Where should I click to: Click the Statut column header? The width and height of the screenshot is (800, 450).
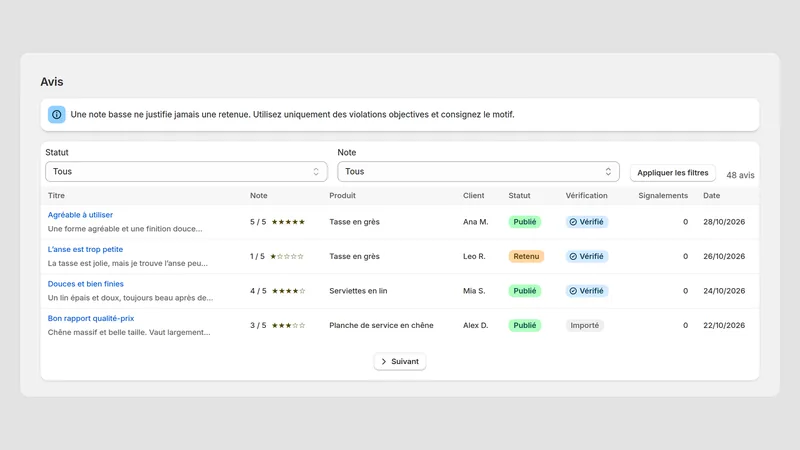tap(519, 195)
